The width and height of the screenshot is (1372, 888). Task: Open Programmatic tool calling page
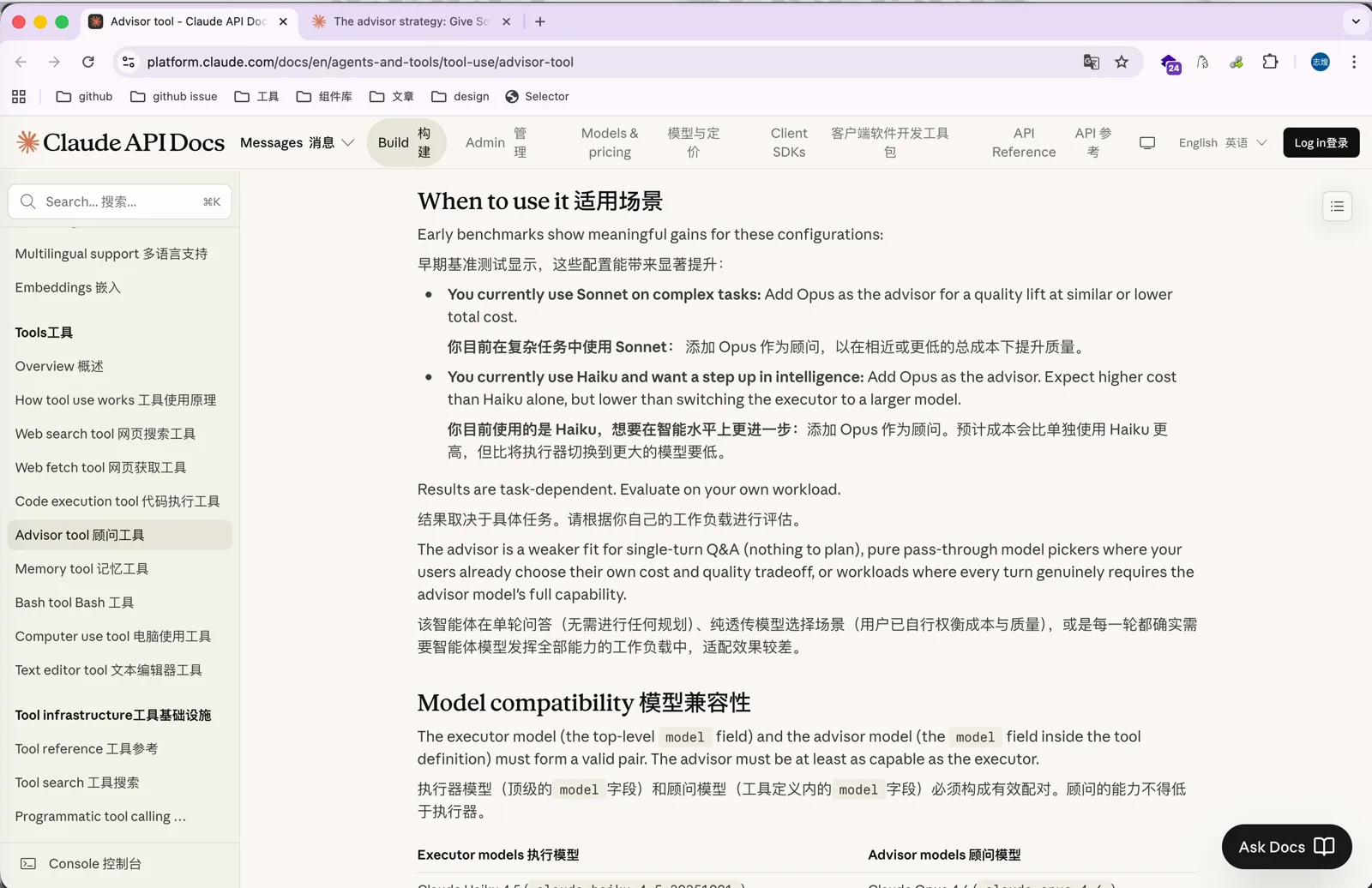pos(100,817)
